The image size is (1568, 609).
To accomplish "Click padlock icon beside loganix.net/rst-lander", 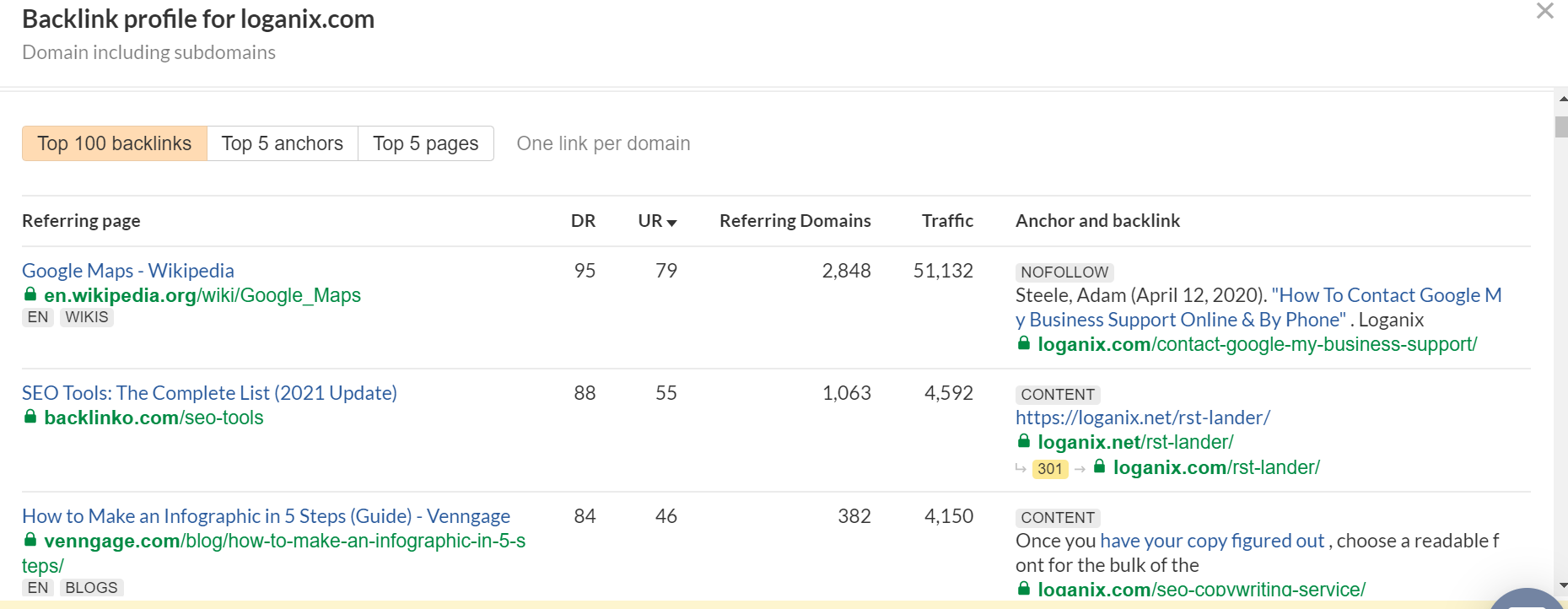I will (x=1024, y=441).
